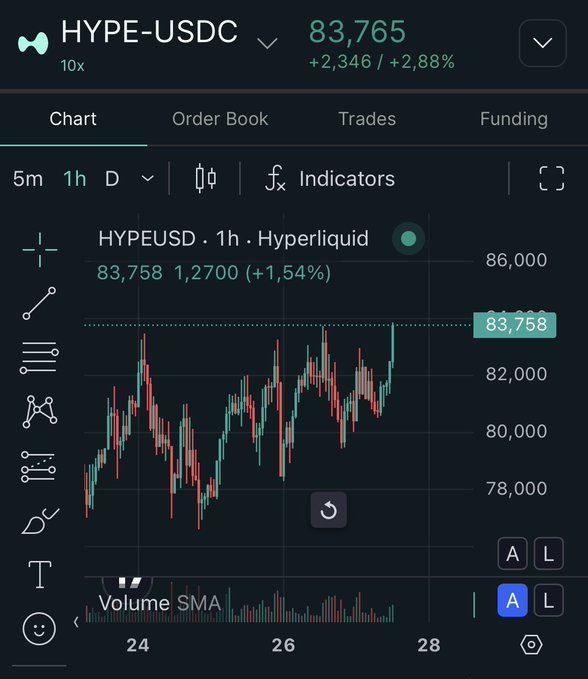This screenshot has width=588, height=679.
Task: Select the Text annotation tool
Action: [40, 574]
